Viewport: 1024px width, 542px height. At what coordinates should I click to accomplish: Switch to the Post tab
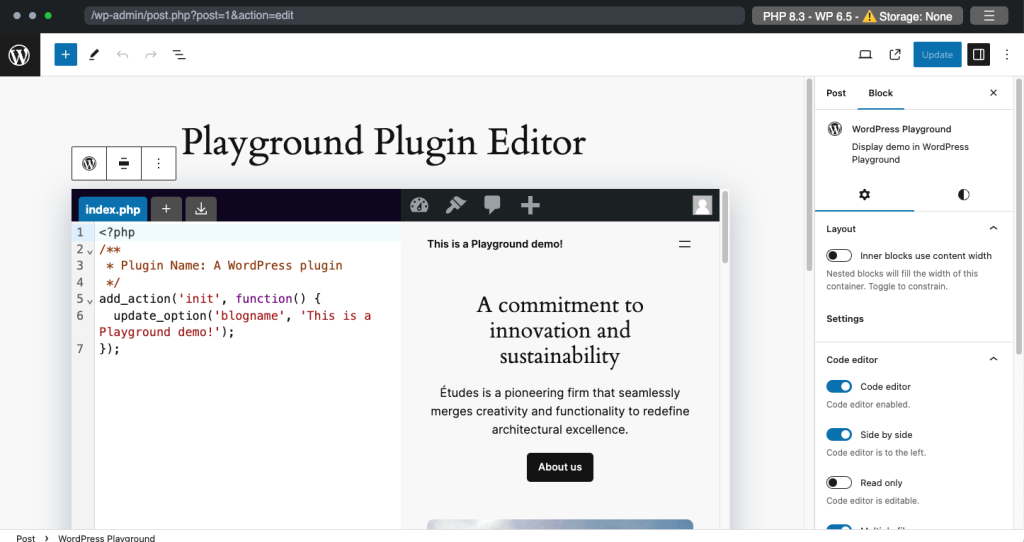point(836,93)
